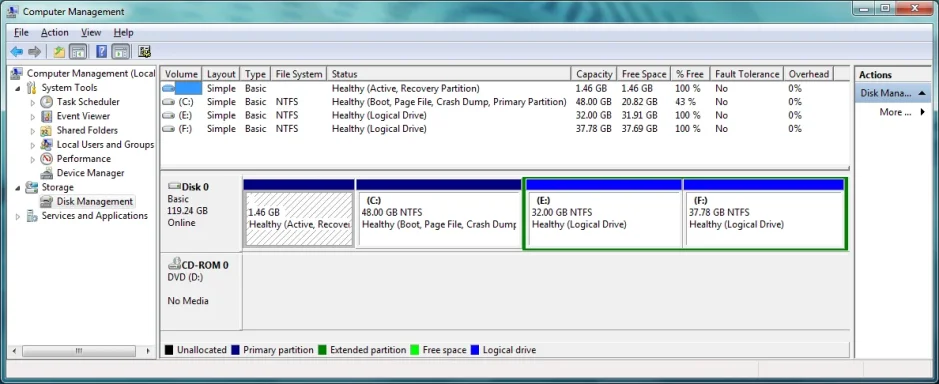The width and height of the screenshot is (939, 384).
Task: Click the blue Logical drive legend swatch
Action: point(475,350)
